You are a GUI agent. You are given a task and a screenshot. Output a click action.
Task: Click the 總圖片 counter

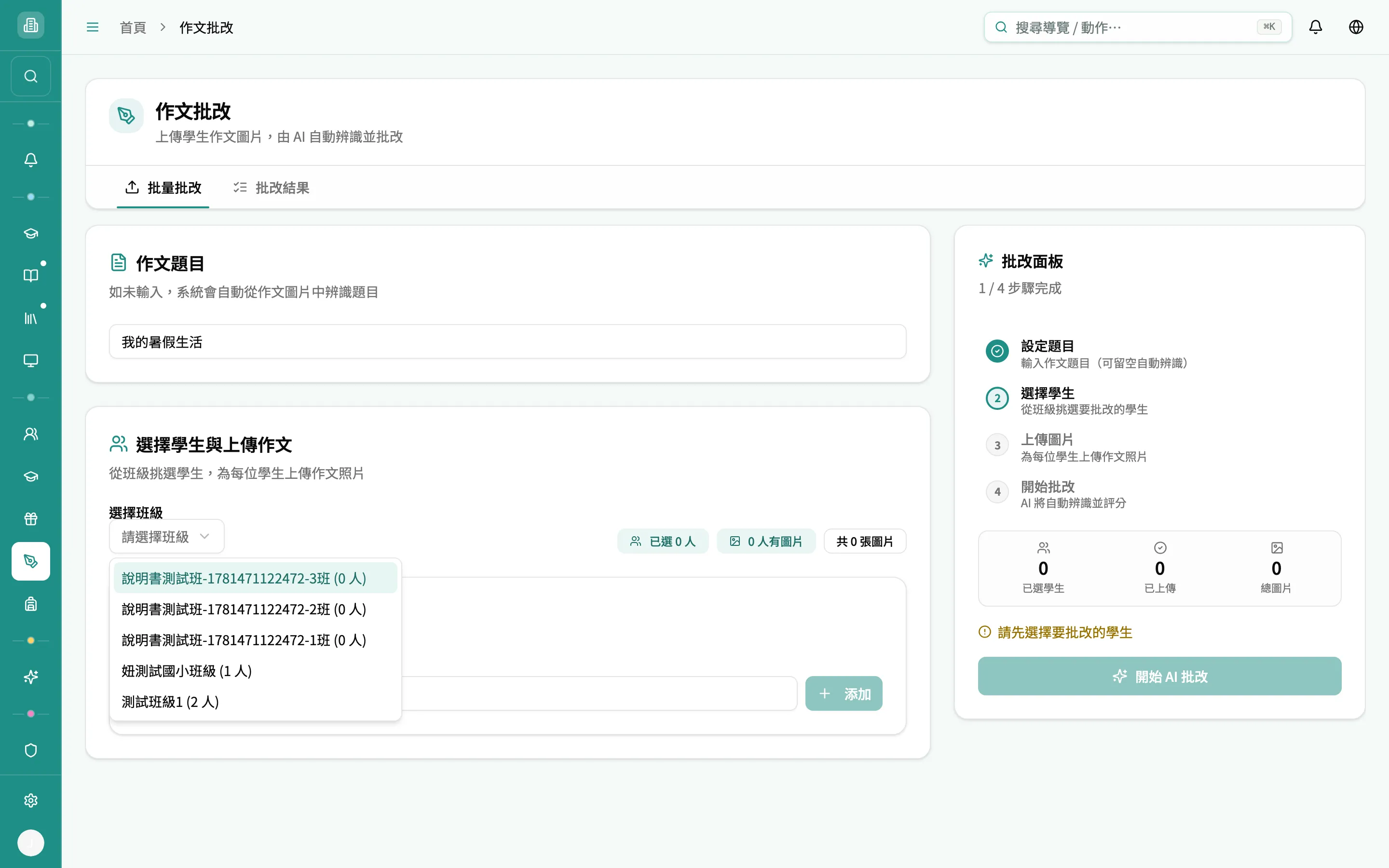pos(1276,568)
